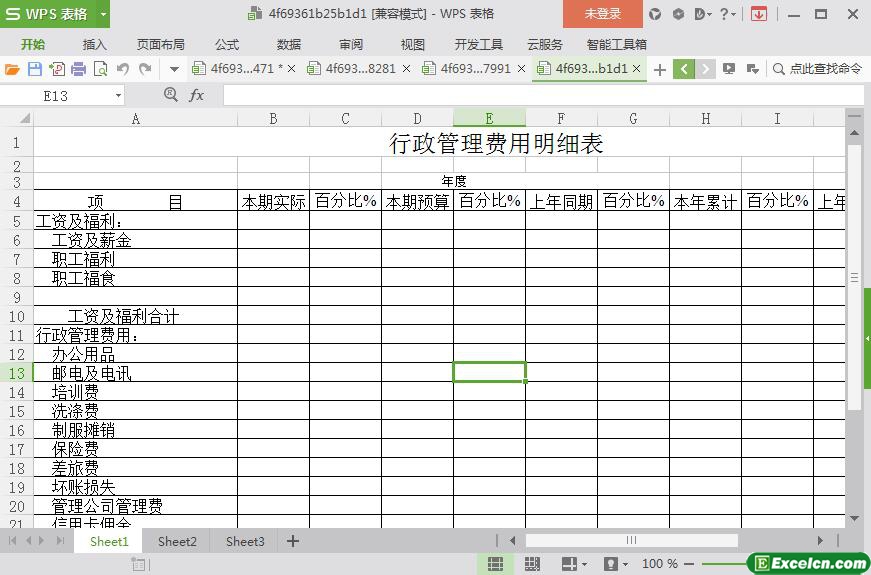Viewport: 871px width, 575px height.
Task: Click the formula bar input field
Action: [543, 96]
